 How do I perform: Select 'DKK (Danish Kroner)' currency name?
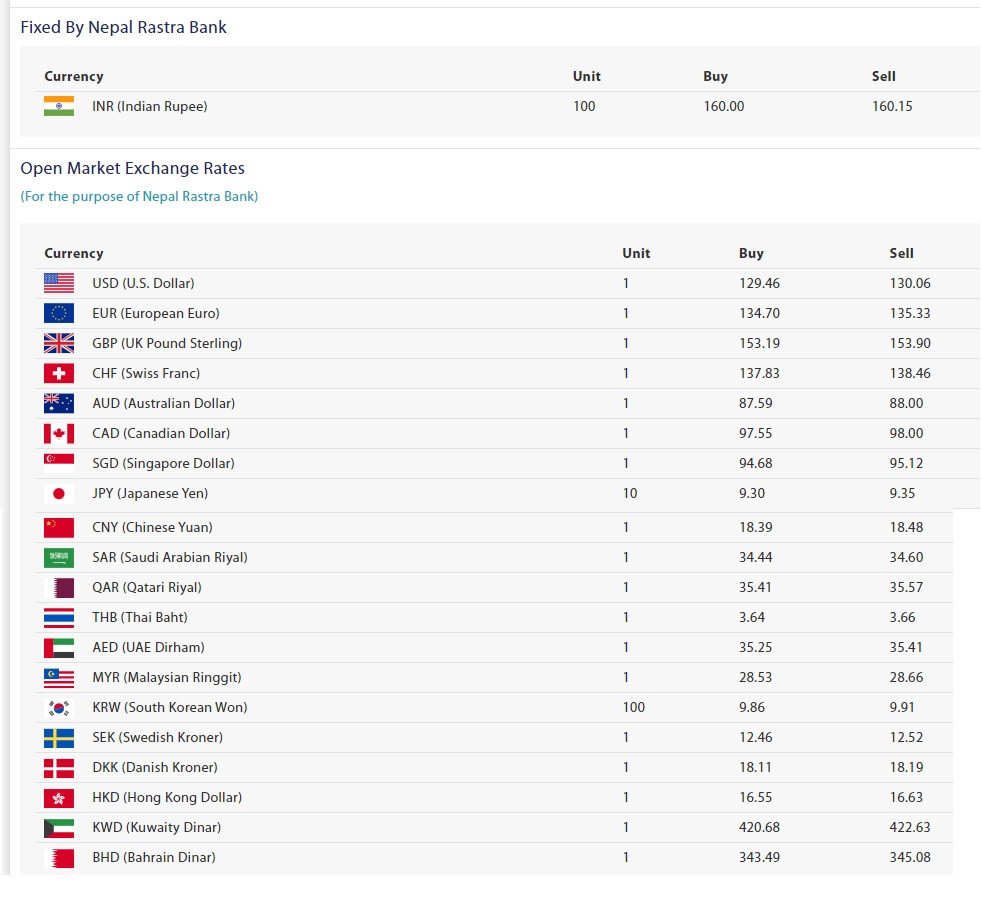[155, 768]
